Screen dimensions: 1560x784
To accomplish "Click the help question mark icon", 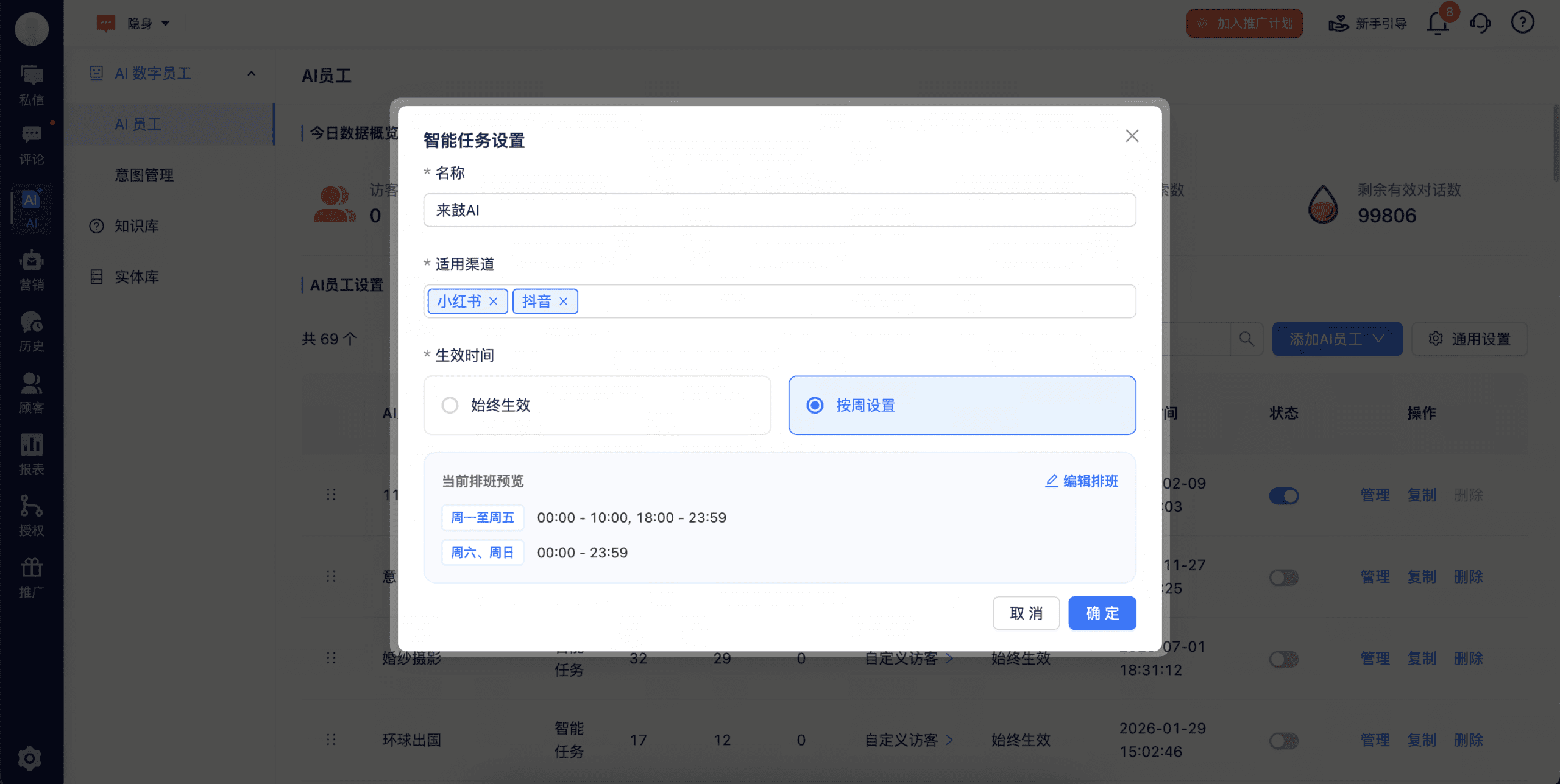I will 1522,23.
